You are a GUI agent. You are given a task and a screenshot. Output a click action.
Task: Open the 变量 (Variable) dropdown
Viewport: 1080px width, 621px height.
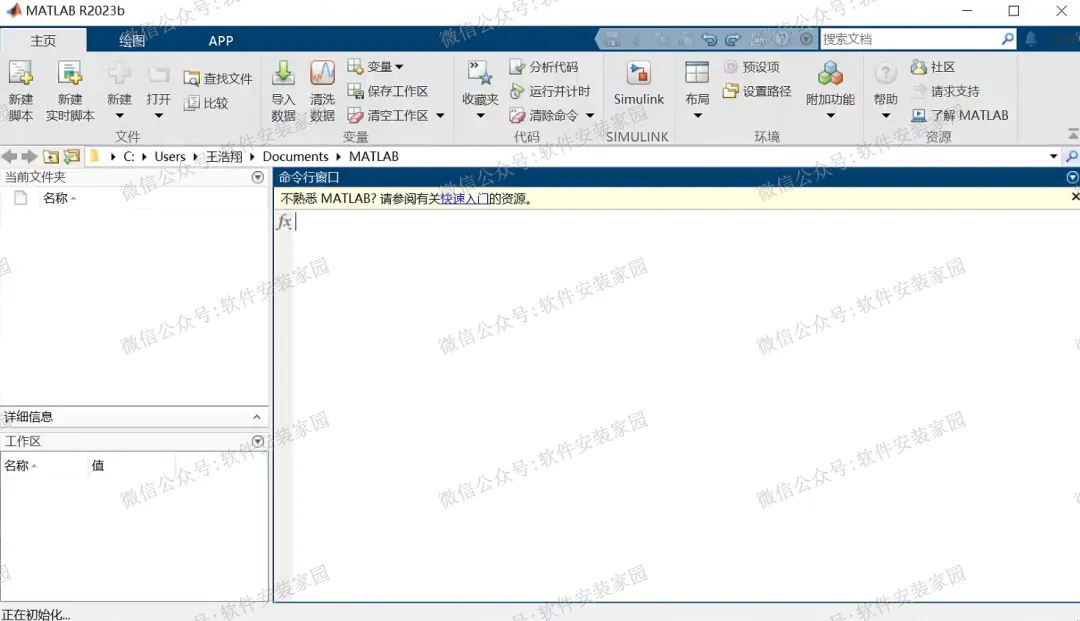(x=375, y=67)
